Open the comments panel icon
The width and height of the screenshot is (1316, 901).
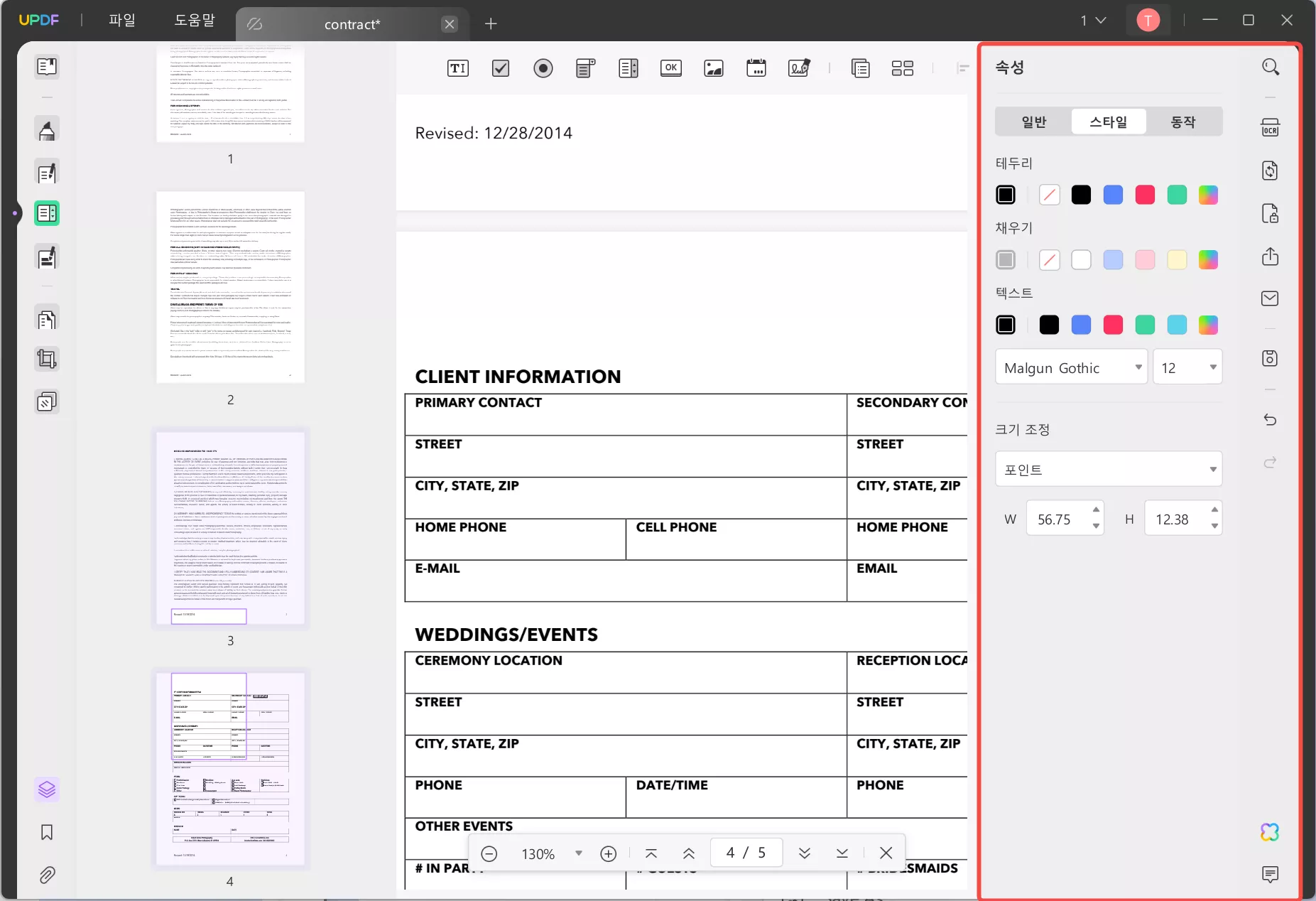click(1271, 874)
